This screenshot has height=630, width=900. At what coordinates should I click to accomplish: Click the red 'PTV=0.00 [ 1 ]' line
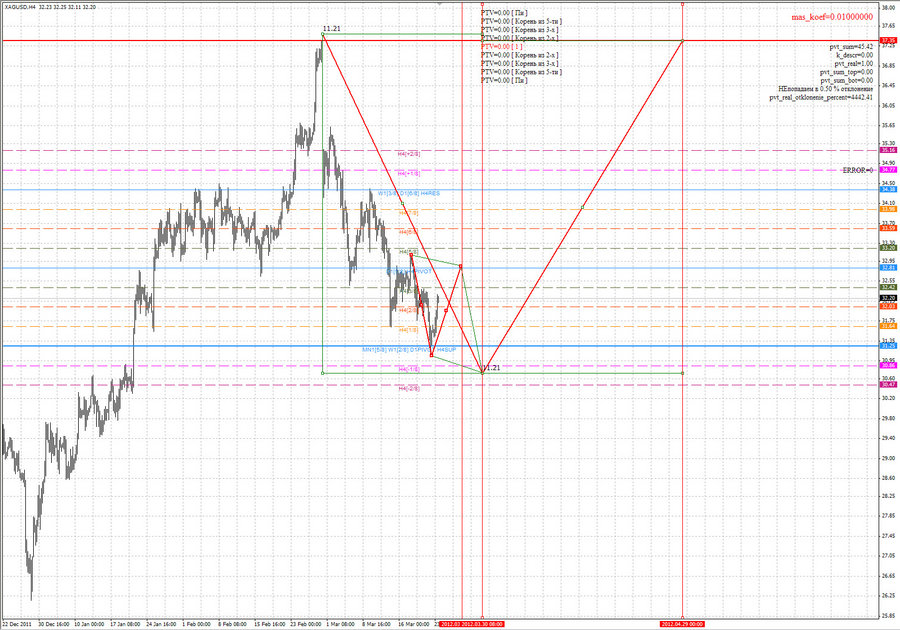[x=502, y=46]
